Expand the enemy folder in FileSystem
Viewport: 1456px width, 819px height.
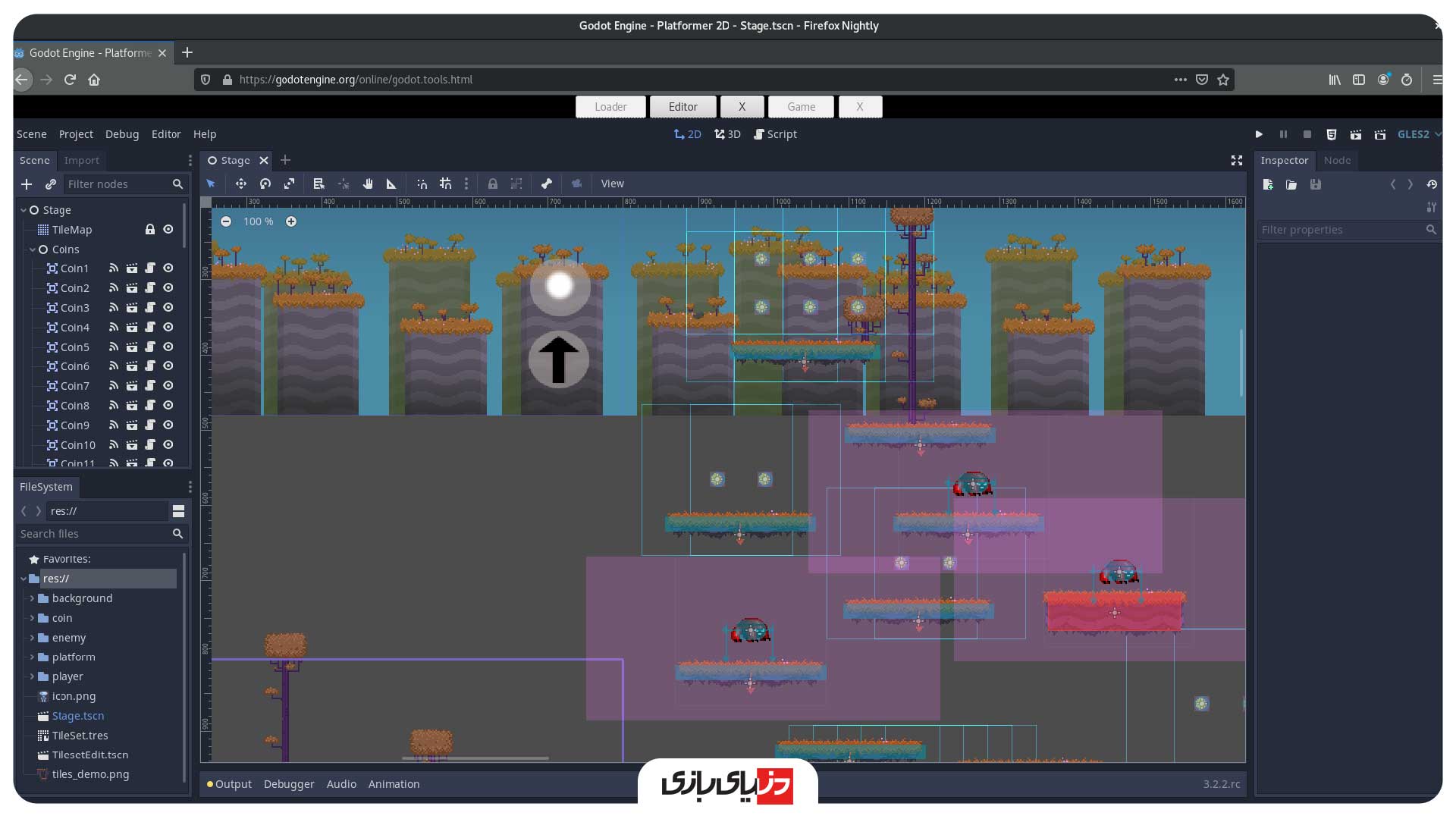tap(32, 638)
